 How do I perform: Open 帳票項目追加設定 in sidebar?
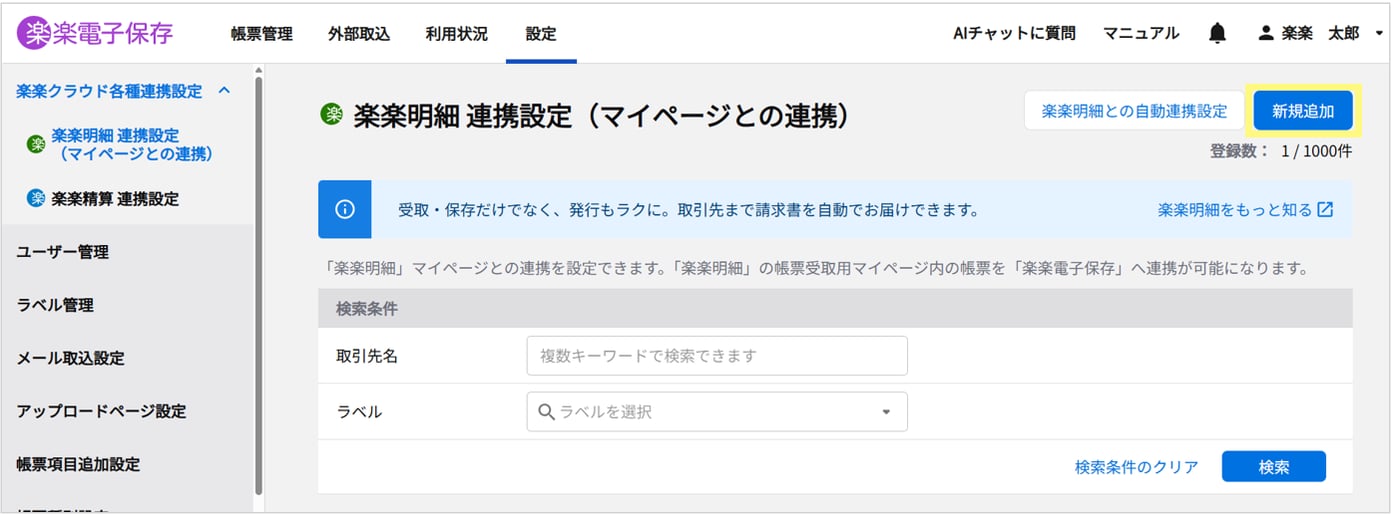click(78, 464)
